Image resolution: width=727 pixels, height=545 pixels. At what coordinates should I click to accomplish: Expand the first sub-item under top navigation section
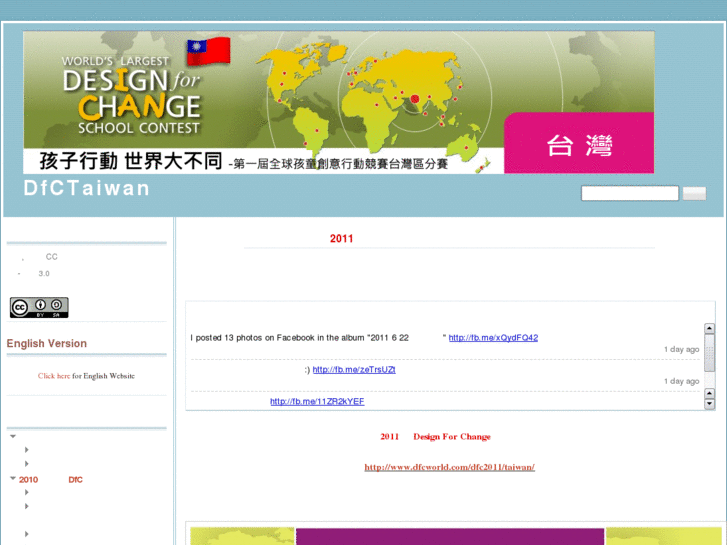point(26,449)
